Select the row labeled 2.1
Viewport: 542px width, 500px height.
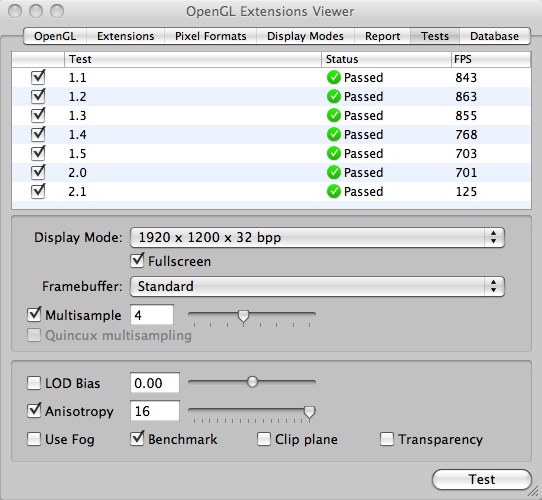tap(271, 192)
